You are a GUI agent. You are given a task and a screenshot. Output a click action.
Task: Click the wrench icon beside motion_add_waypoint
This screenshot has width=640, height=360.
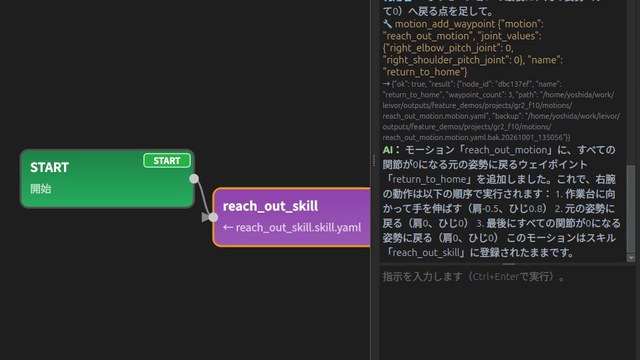[387, 24]
